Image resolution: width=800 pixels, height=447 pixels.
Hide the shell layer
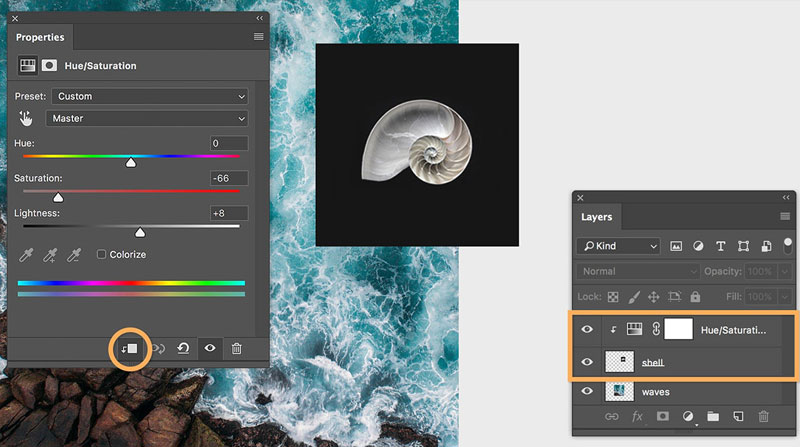pos(587,362)
